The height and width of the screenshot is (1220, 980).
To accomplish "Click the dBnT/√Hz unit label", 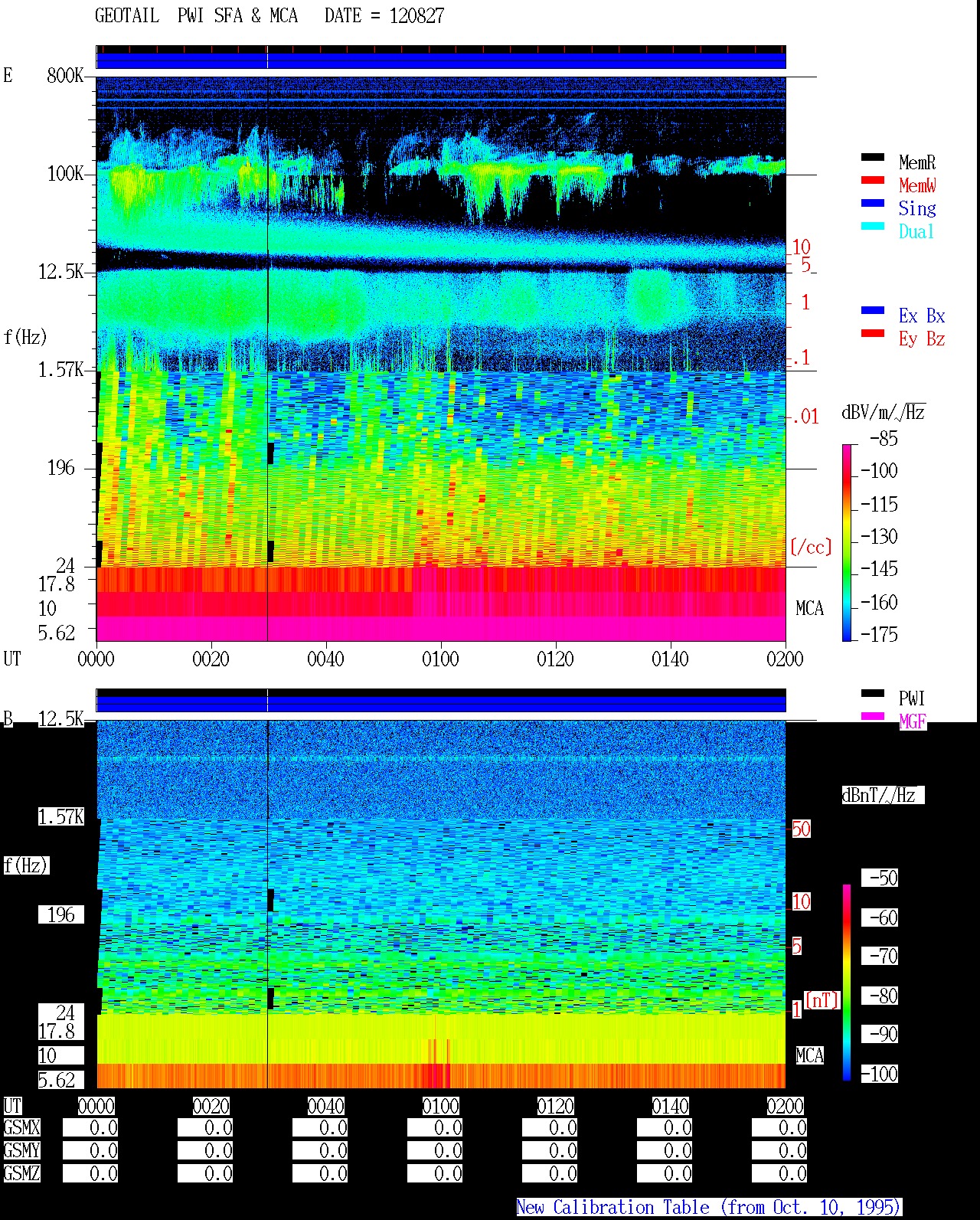I will 883,795.
